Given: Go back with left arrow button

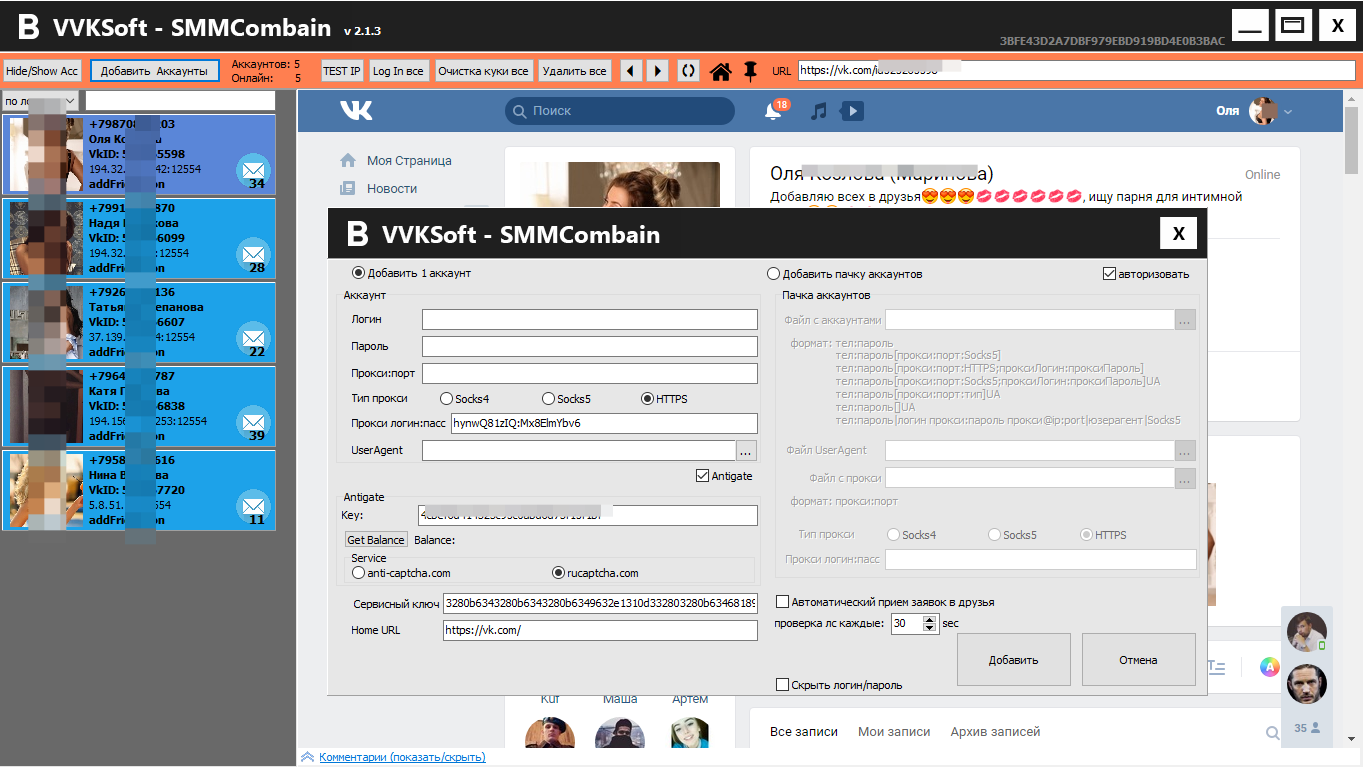Looking at the screenshot, I should [630, 71].
